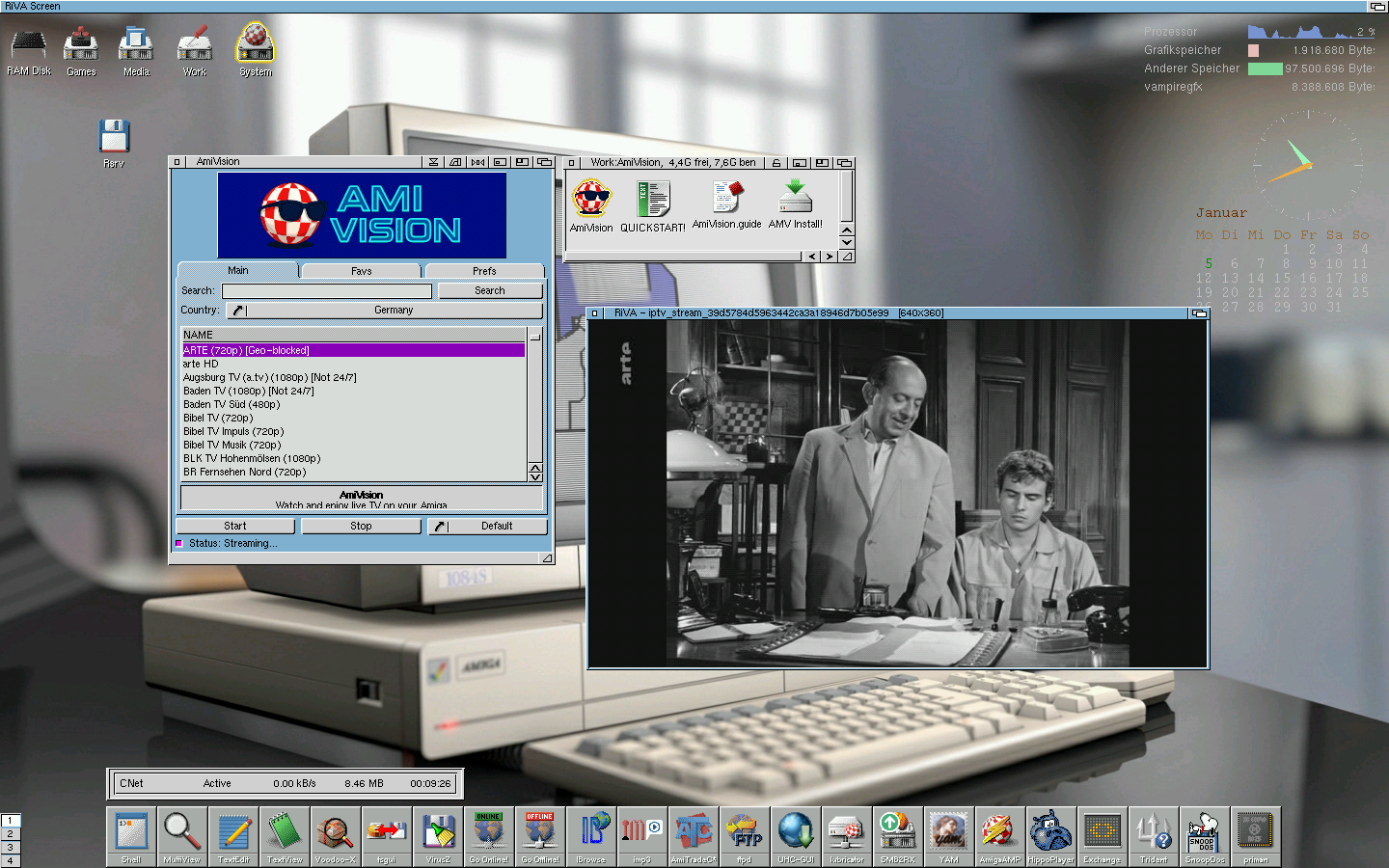Image resolution: width=1389 pixels, height=868 pixels.
Task: Click the Work:AmiVision window scroll-right arrow
Action: click(x=829, y=257)
